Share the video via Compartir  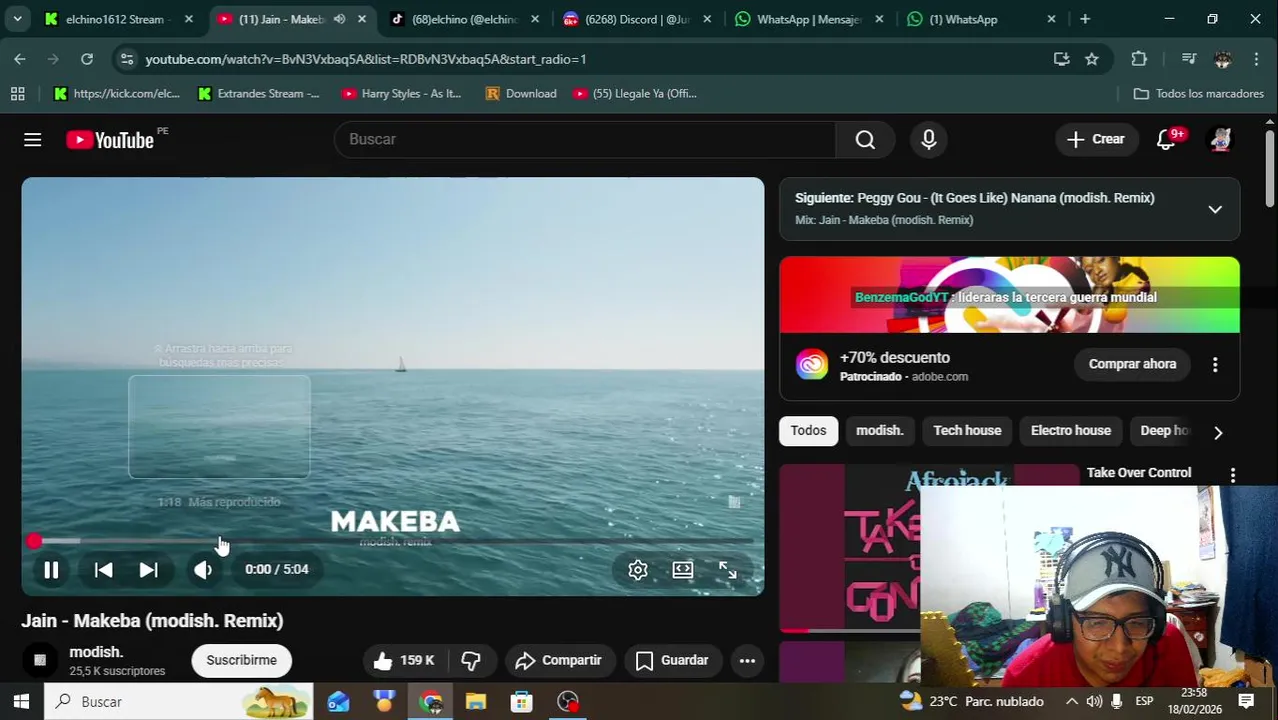(558, 660)
